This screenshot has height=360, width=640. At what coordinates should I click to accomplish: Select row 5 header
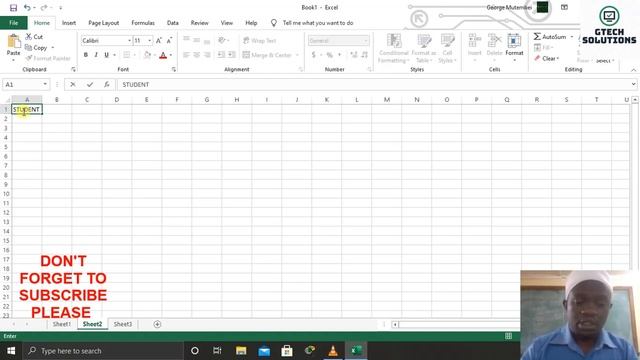6,147
